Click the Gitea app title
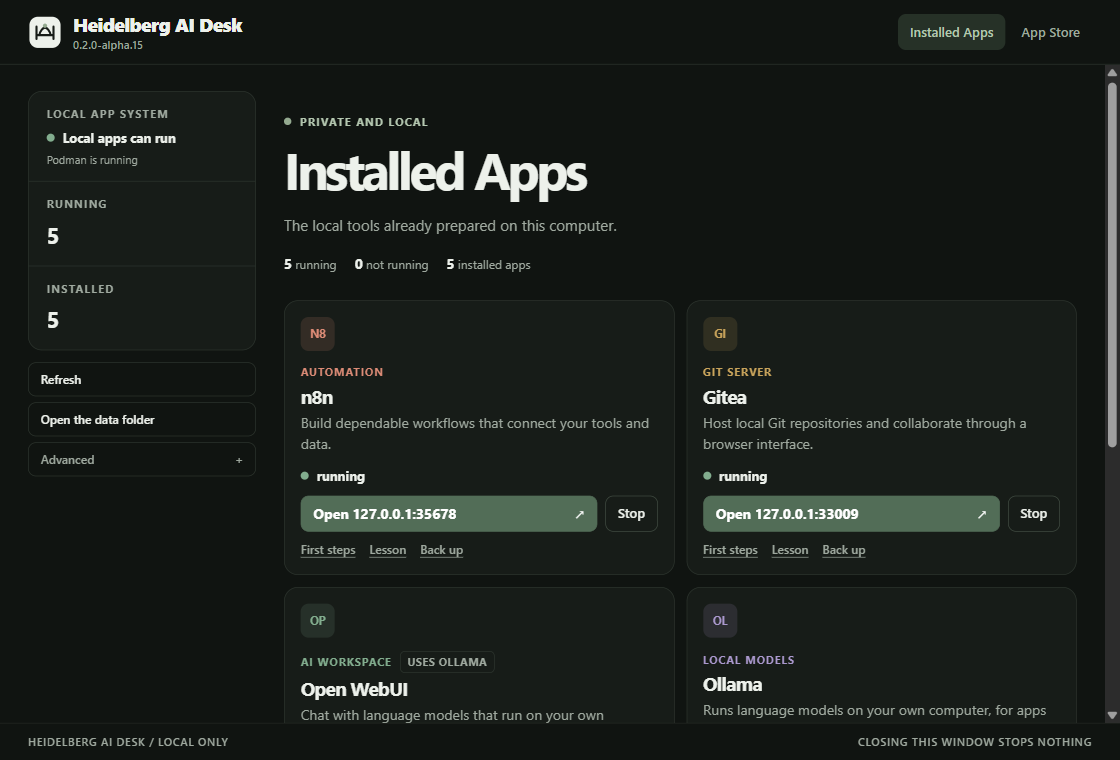 click(x=724, y=398)
